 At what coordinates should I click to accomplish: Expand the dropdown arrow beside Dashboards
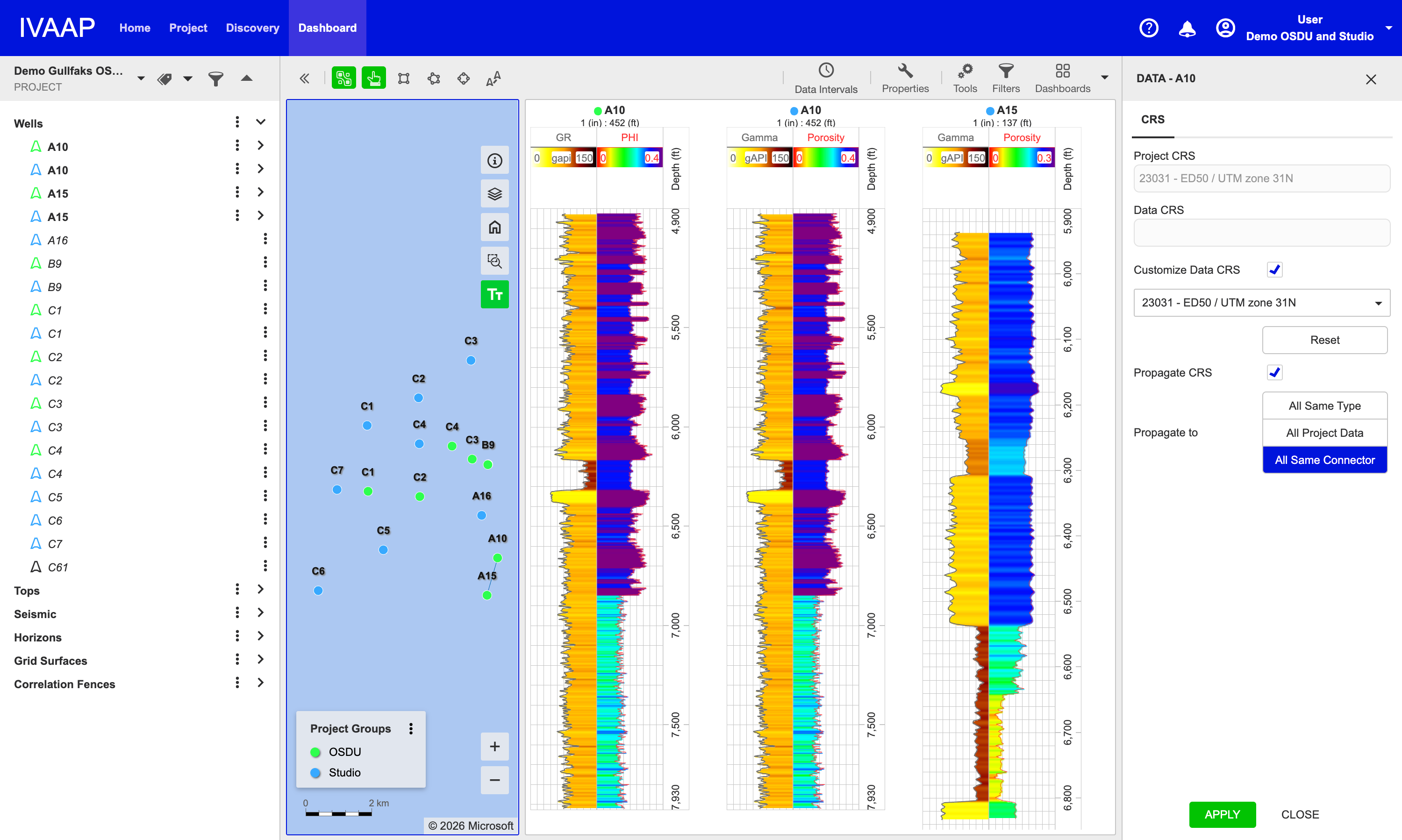[1105, 78]
